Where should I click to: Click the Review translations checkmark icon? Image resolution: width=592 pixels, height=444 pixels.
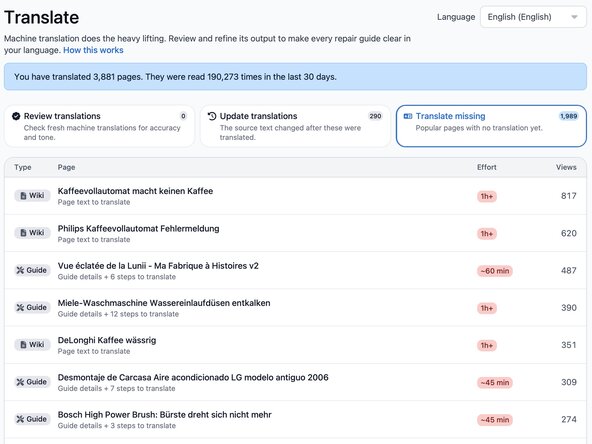click(x=16, y=116)
